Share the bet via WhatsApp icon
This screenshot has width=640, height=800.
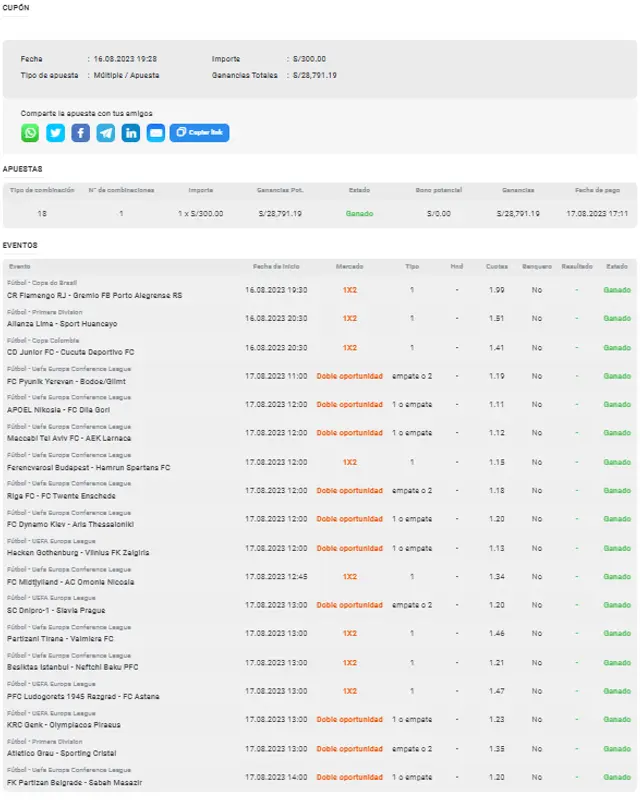pos(30,133)
